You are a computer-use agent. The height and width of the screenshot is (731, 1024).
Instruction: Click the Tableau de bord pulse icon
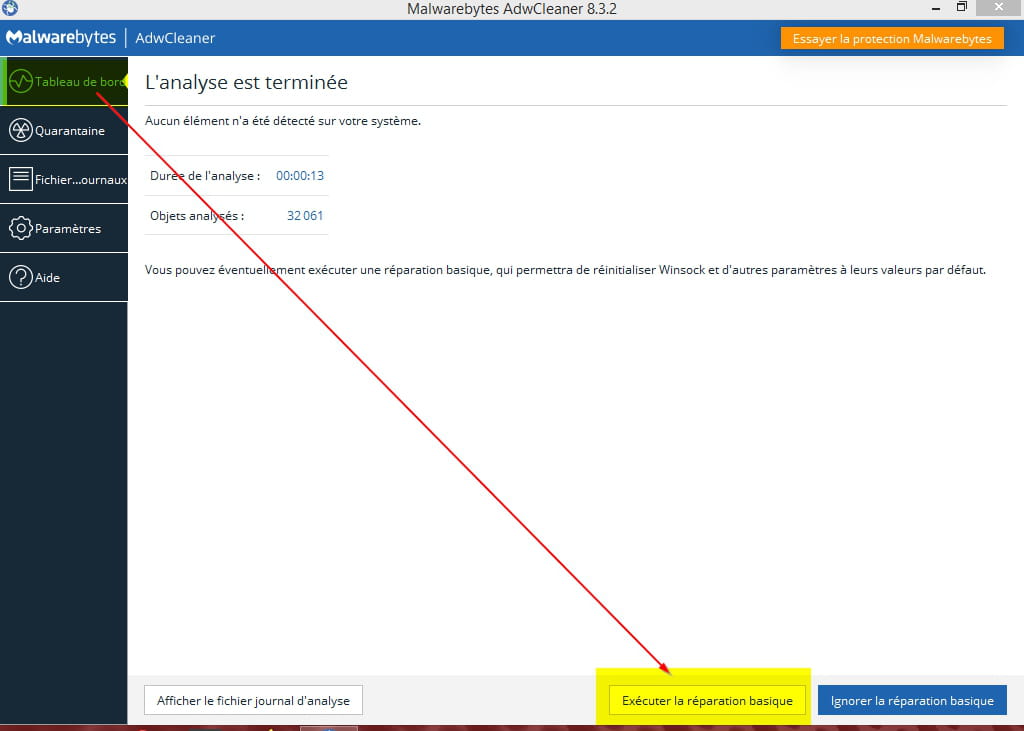21,82
